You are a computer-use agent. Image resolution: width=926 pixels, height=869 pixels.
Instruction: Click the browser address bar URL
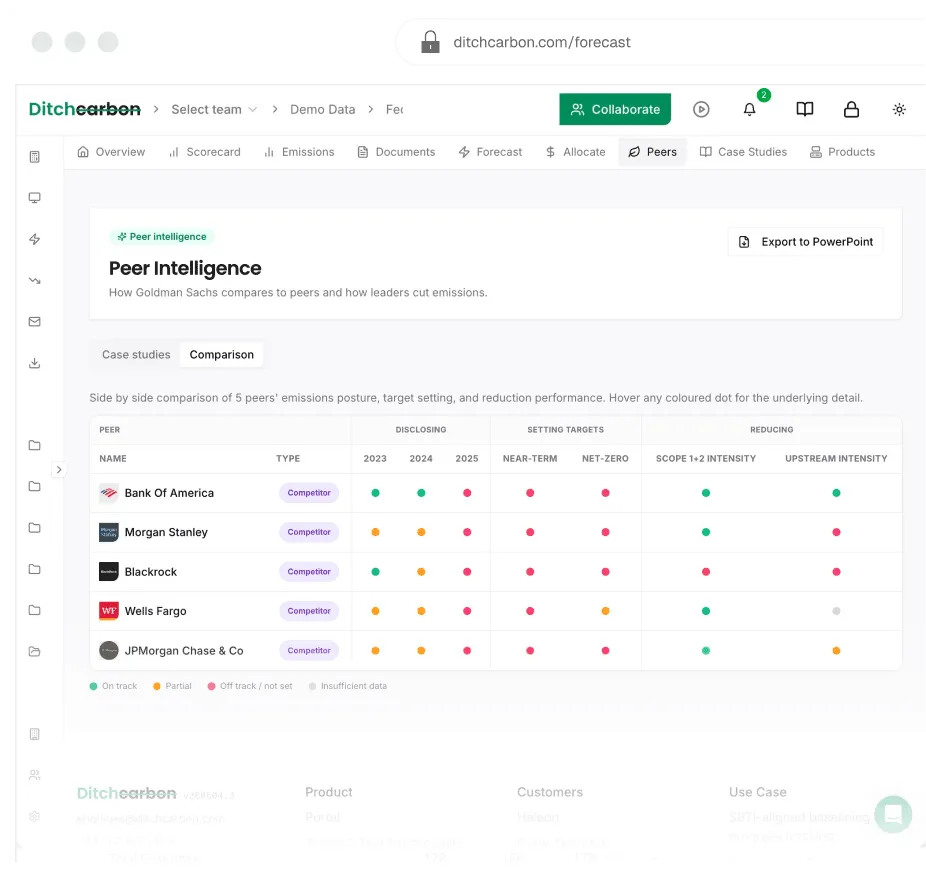pos(542,42)
